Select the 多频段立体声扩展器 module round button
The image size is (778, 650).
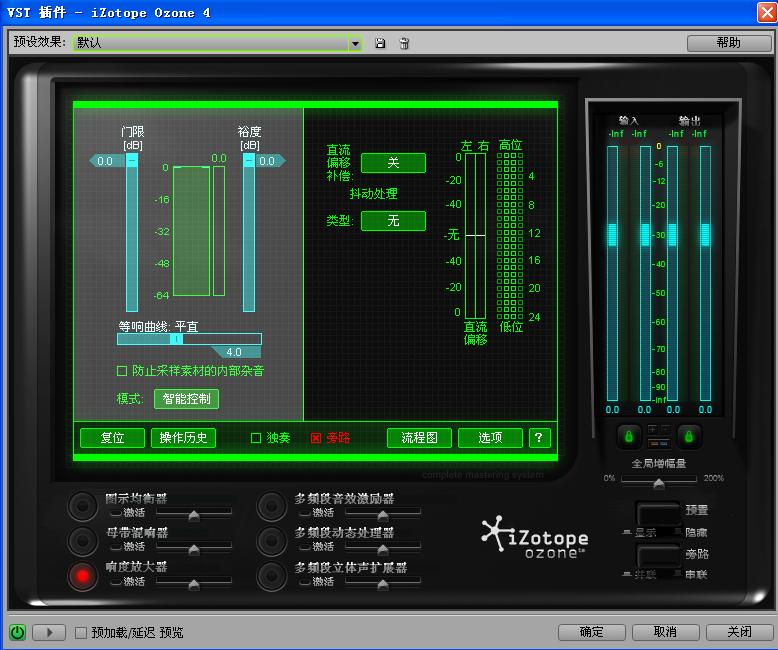[272, 576]
